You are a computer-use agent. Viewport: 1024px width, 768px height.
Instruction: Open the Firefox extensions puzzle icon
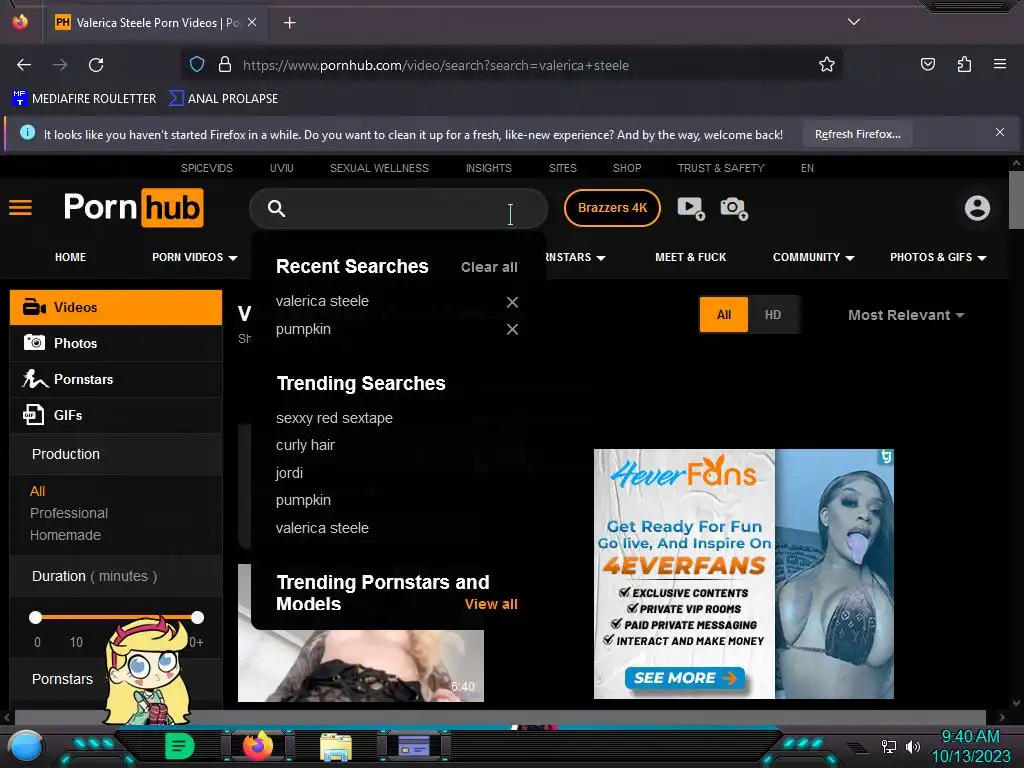[964, 64]
